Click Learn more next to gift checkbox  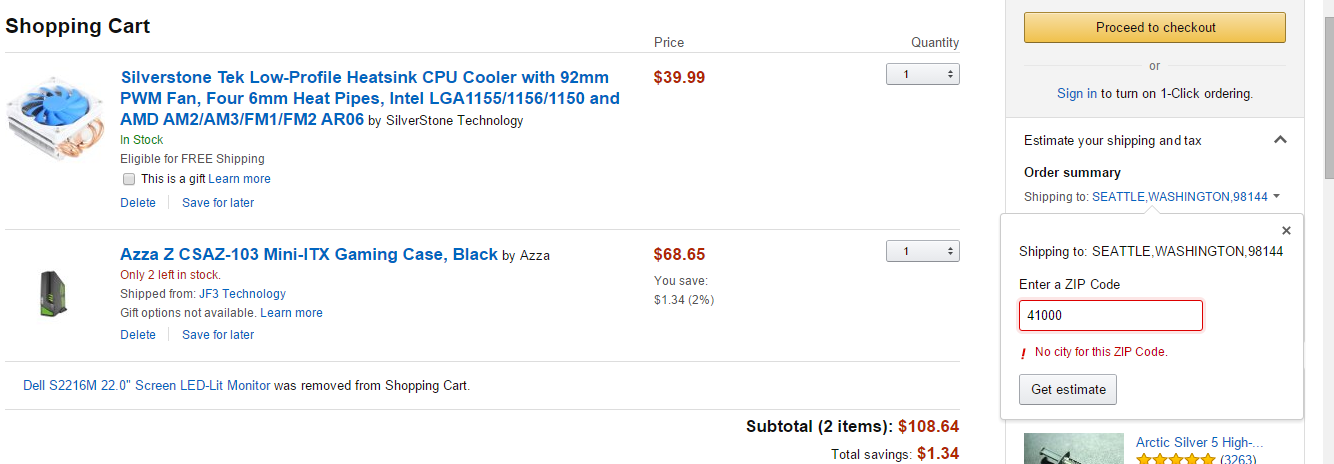(240, 179)
